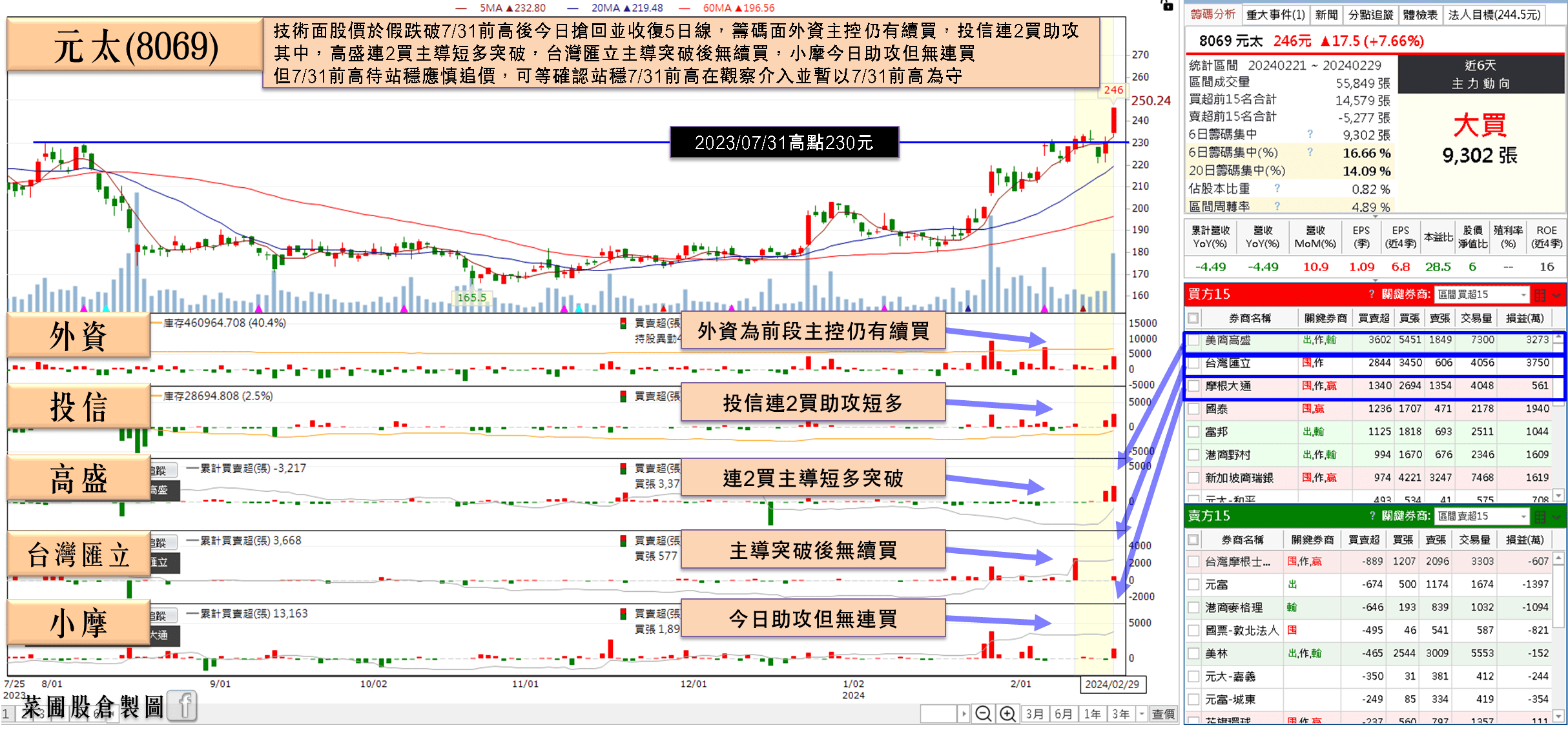
Task: Expand the 買方15 panel chevron
Action: click(x=1557, y=296)
